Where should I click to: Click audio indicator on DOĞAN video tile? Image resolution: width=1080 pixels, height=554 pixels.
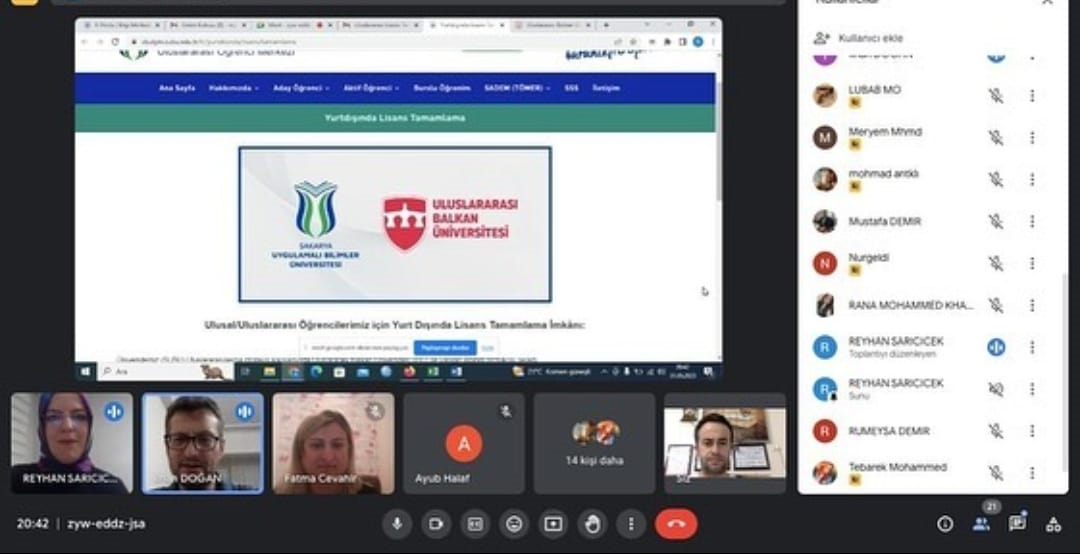245,411
